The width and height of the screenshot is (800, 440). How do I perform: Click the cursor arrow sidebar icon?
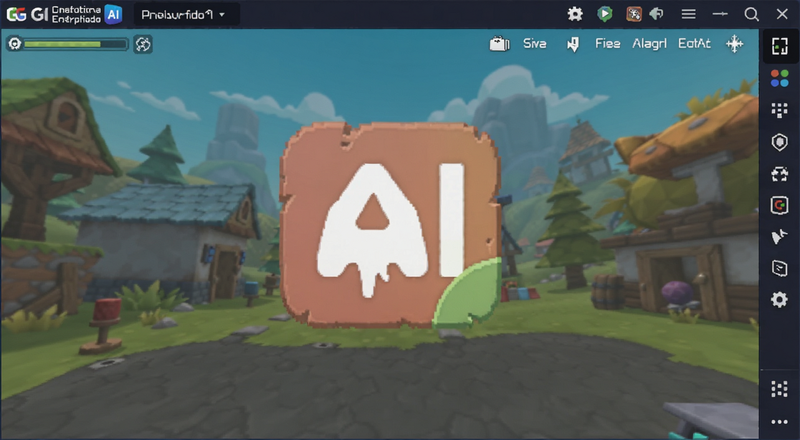779,237
